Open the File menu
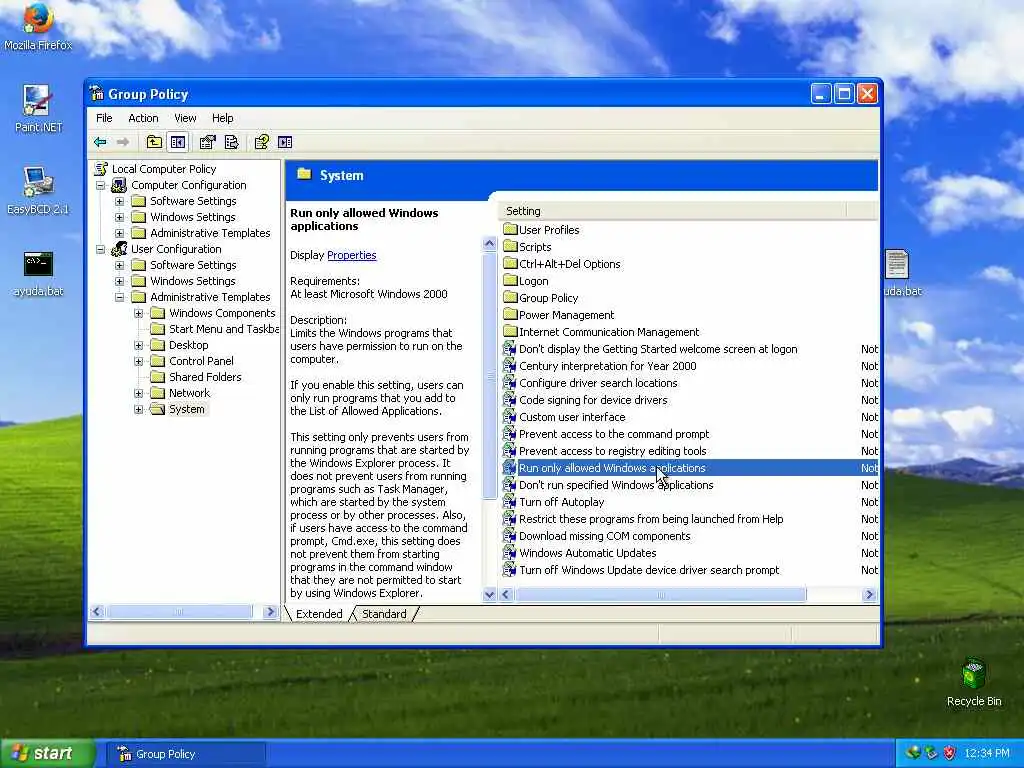Screen dimensions: 1024x768 pyautogui.click(x=104, y=118)
